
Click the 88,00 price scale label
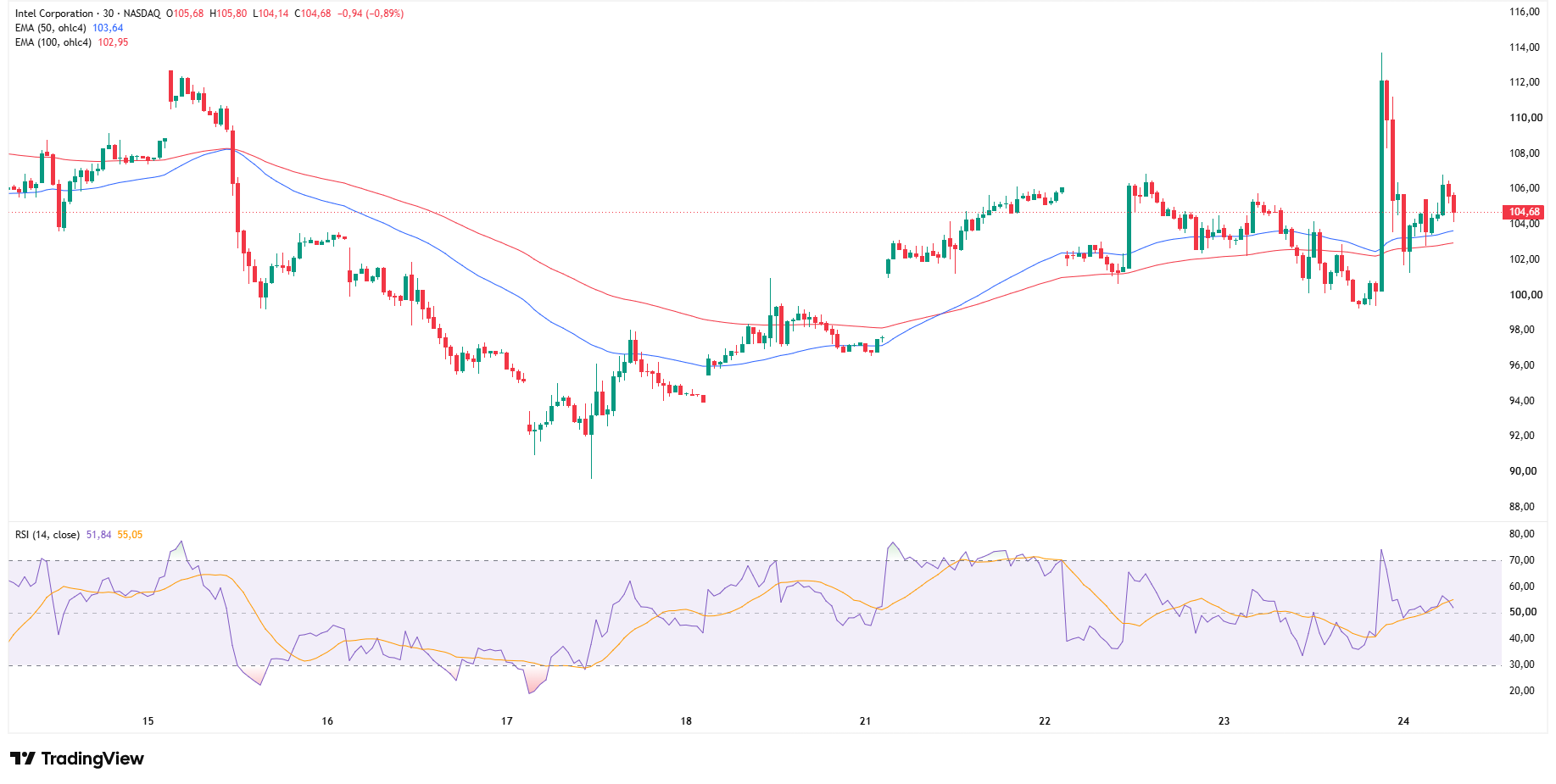pos(1522,507)
